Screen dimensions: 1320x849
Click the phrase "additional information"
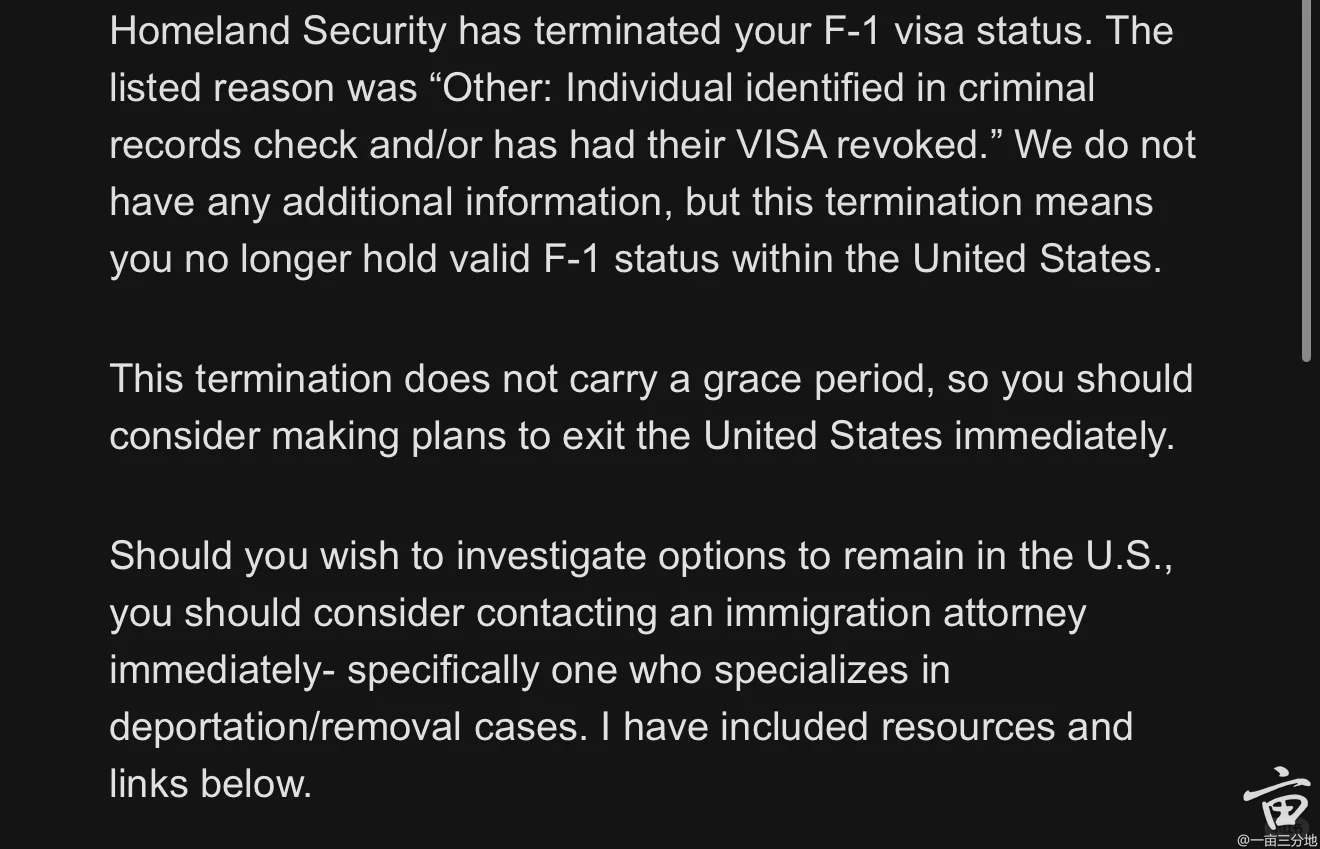[472, 202]
